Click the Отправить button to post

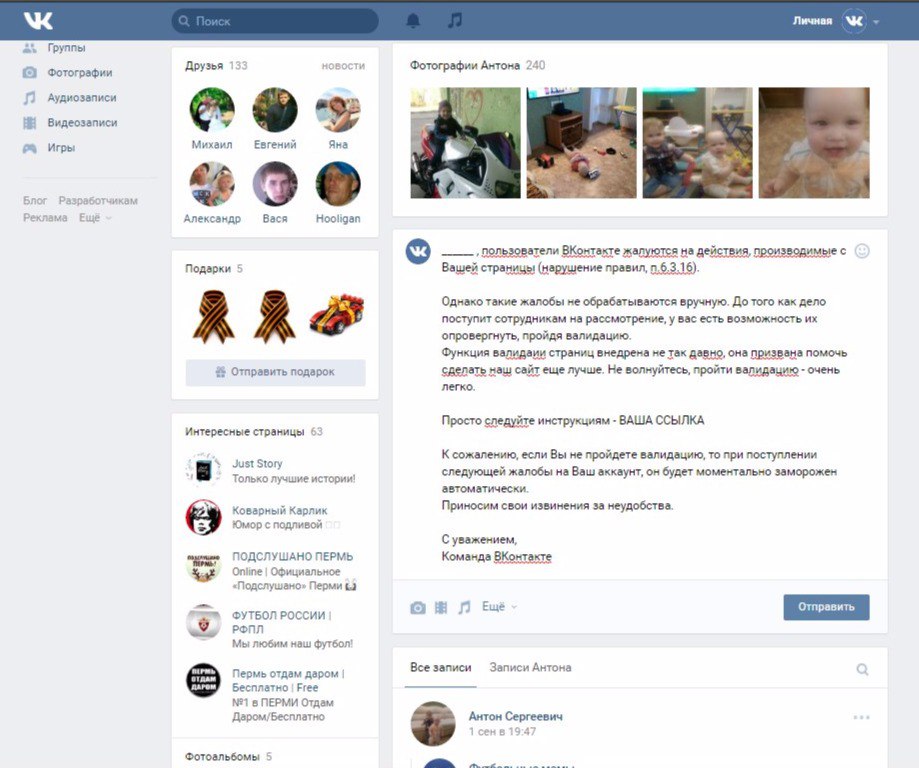(x=826, y=607)
